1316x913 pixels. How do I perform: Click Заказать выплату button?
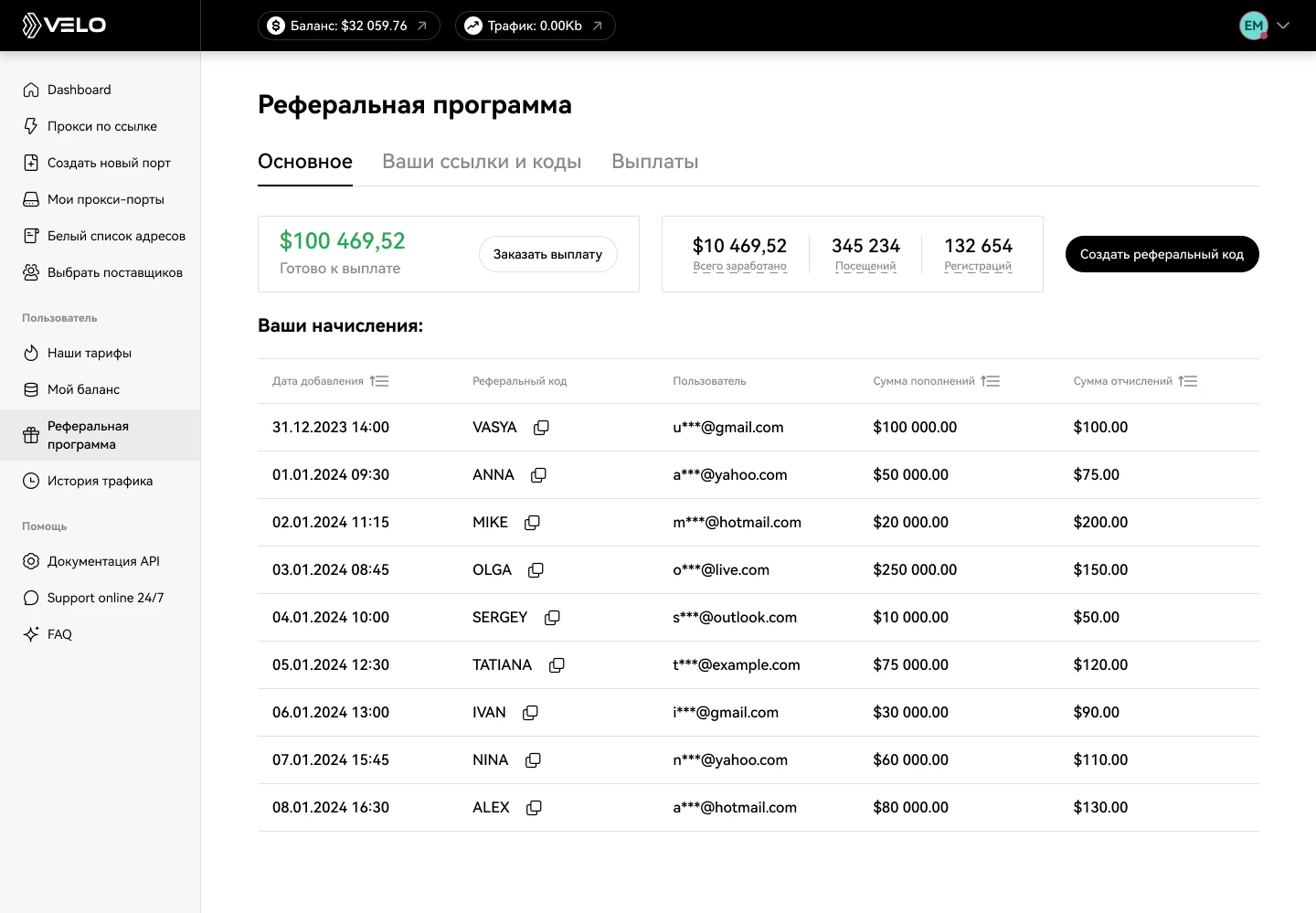point(548,254)
